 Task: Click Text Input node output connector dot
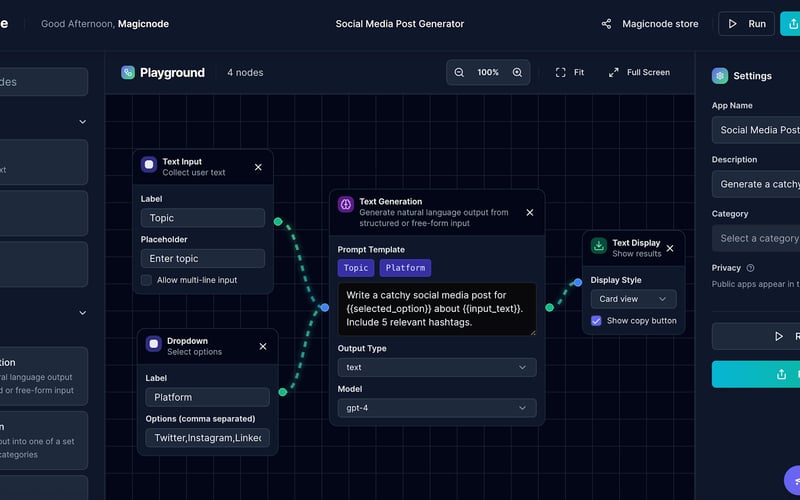click(x=278, y=221)
